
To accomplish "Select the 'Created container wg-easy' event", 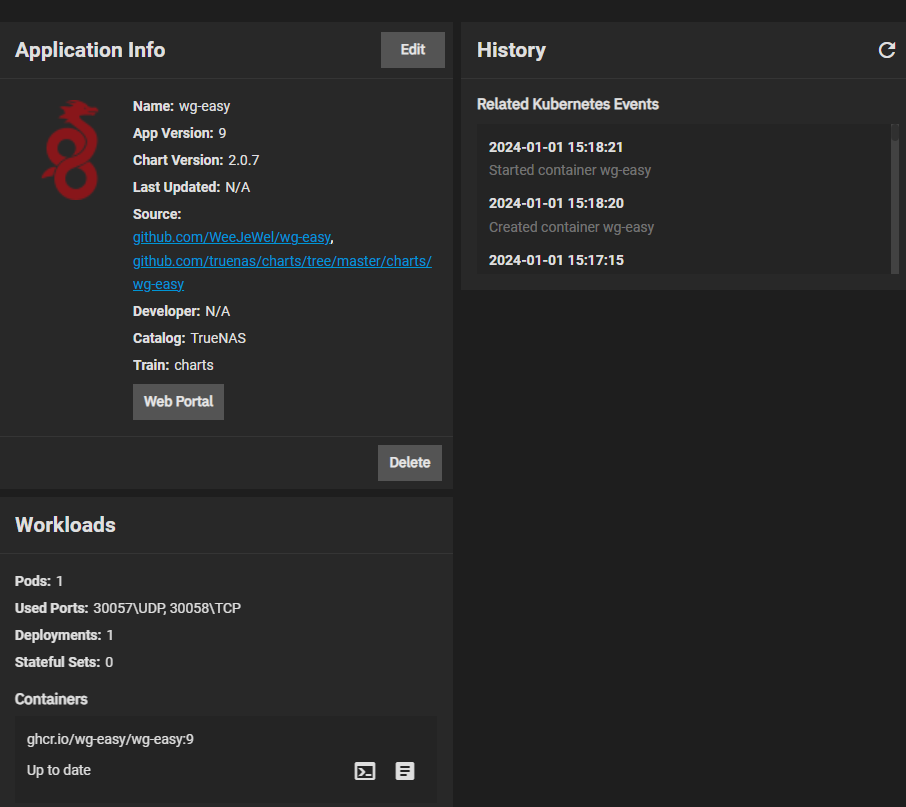I will coord(571,227).
